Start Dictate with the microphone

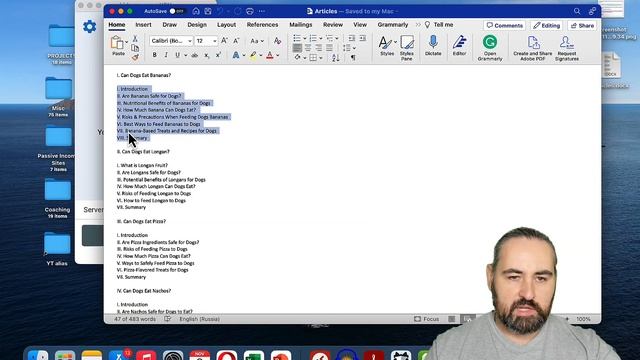(433, 45)
